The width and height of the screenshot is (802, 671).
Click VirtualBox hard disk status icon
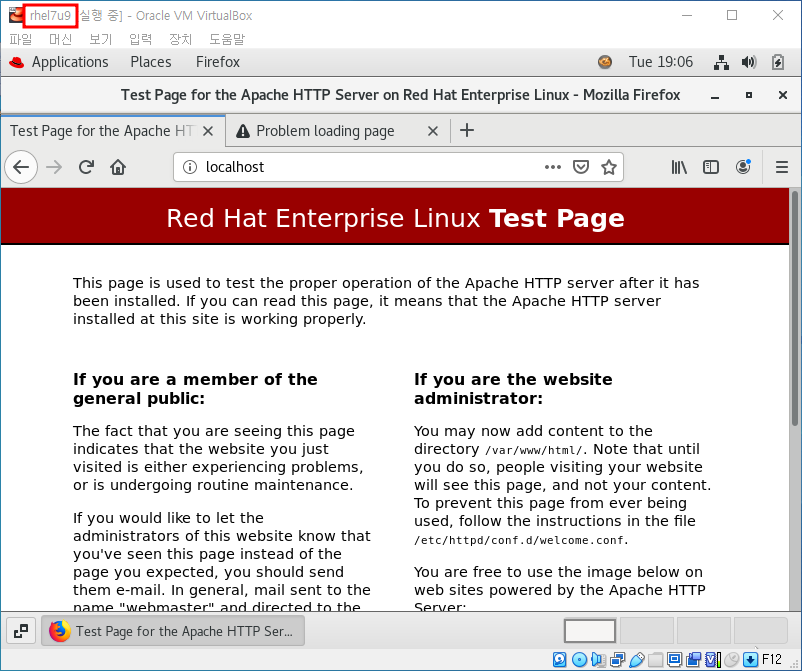point(560,660)
